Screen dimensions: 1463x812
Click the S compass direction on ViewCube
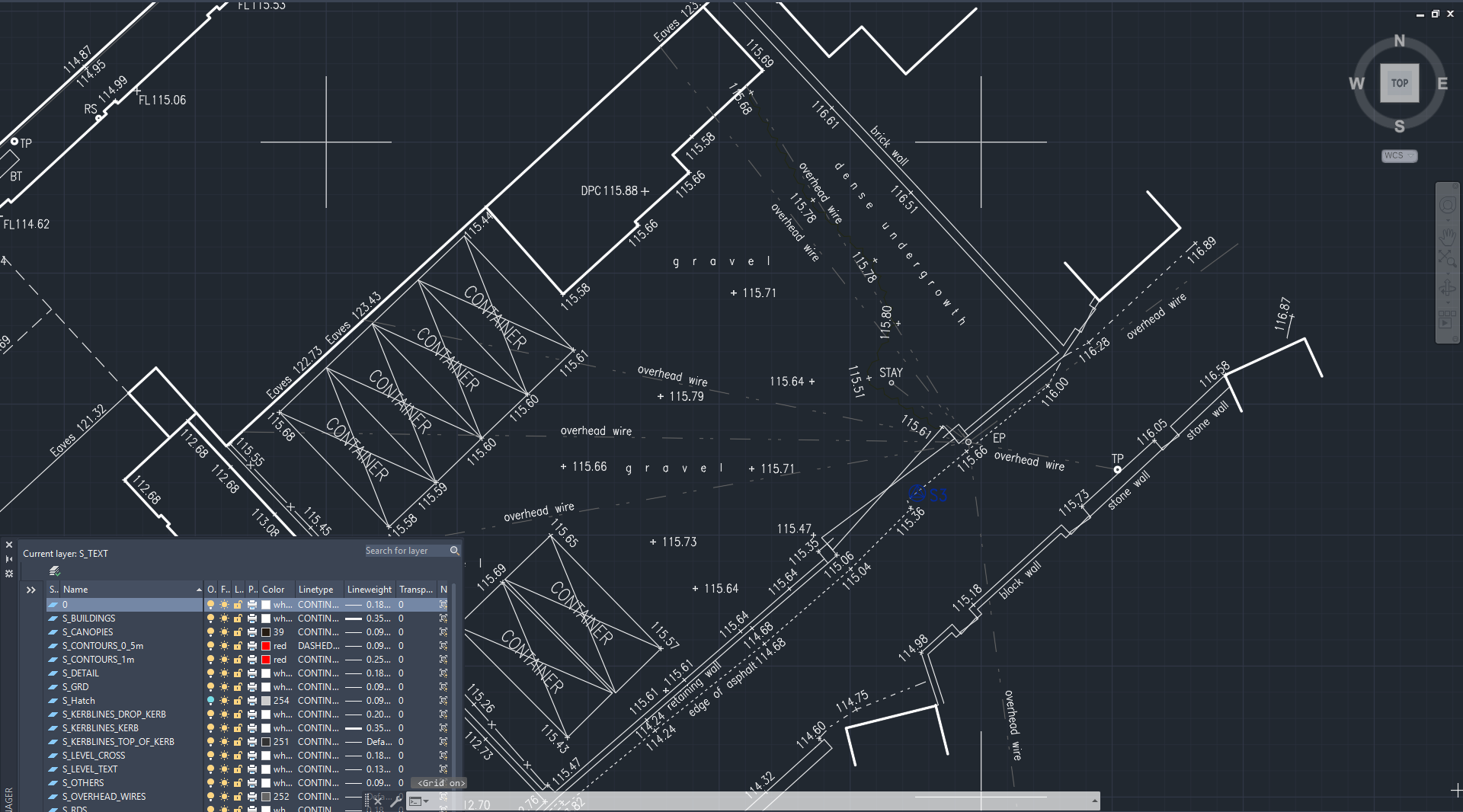(1399, 126)
